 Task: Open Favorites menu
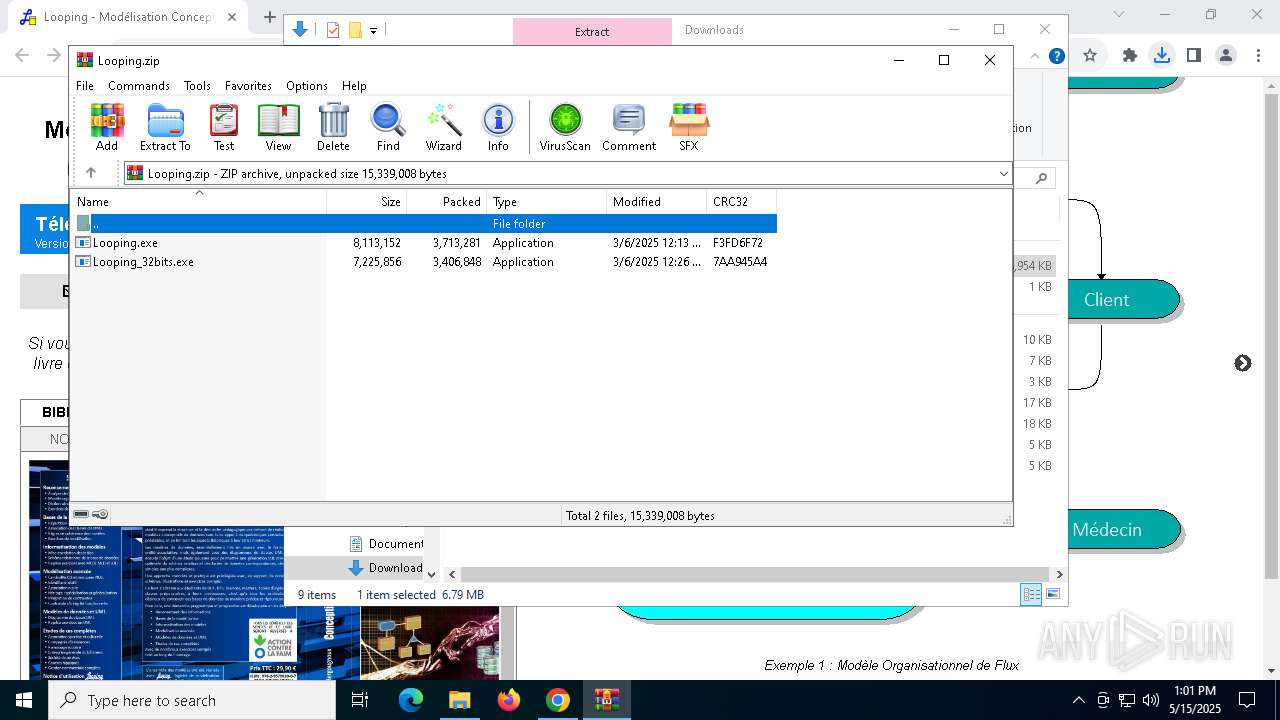click(248, 86)
